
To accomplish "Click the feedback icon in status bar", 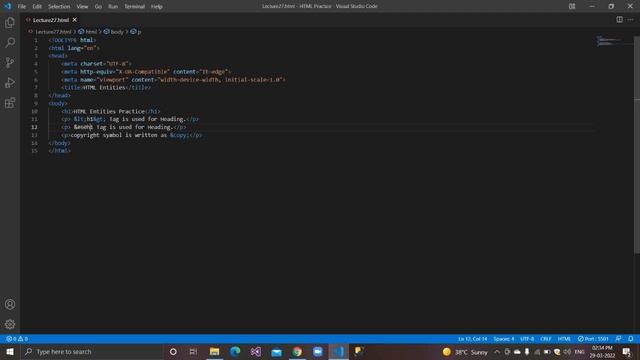I will (x=619, y=339).
